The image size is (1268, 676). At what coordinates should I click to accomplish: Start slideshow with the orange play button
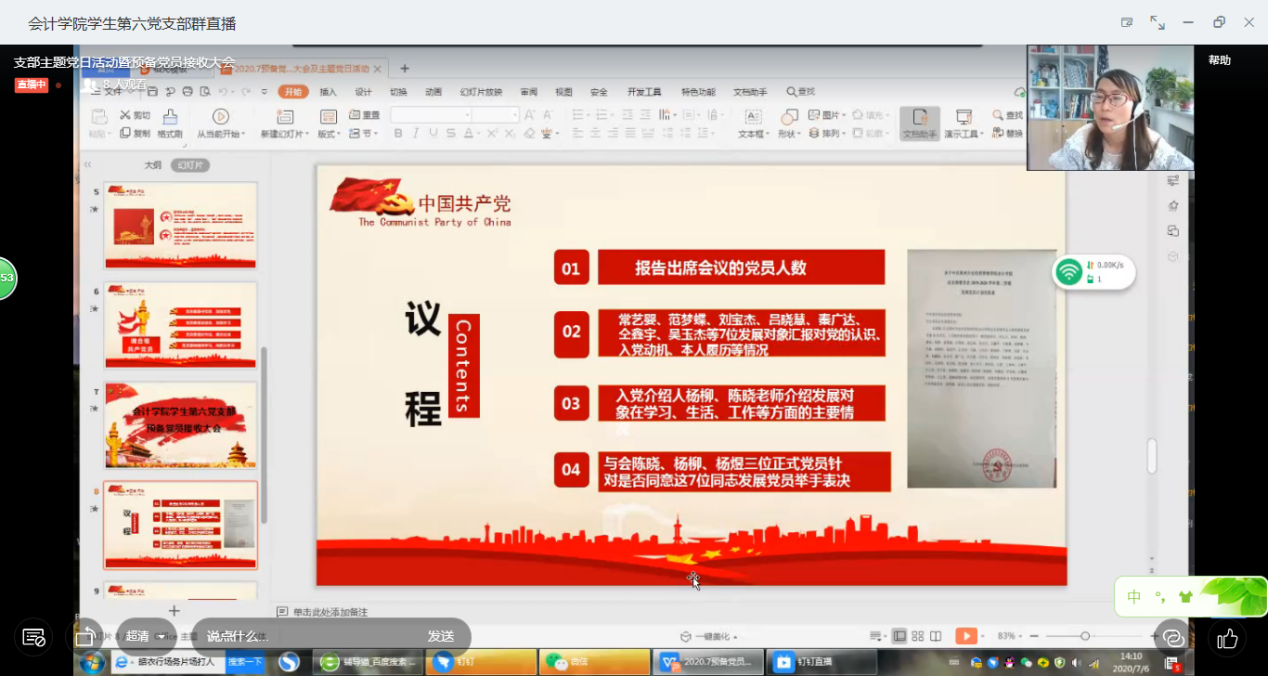click(x=965, y=636)
